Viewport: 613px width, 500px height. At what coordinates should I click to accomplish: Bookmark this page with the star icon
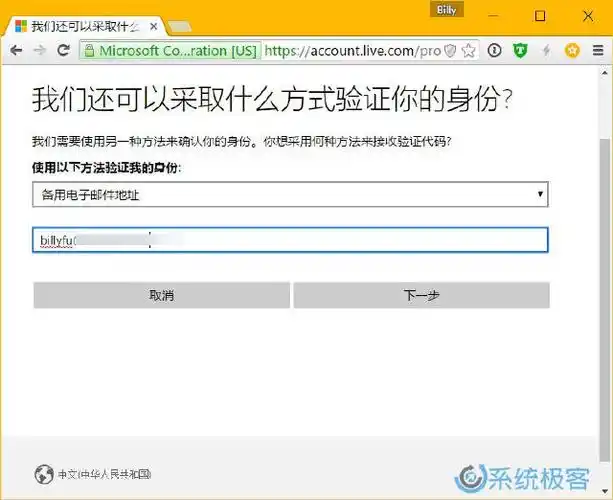[x=468, y=50]
